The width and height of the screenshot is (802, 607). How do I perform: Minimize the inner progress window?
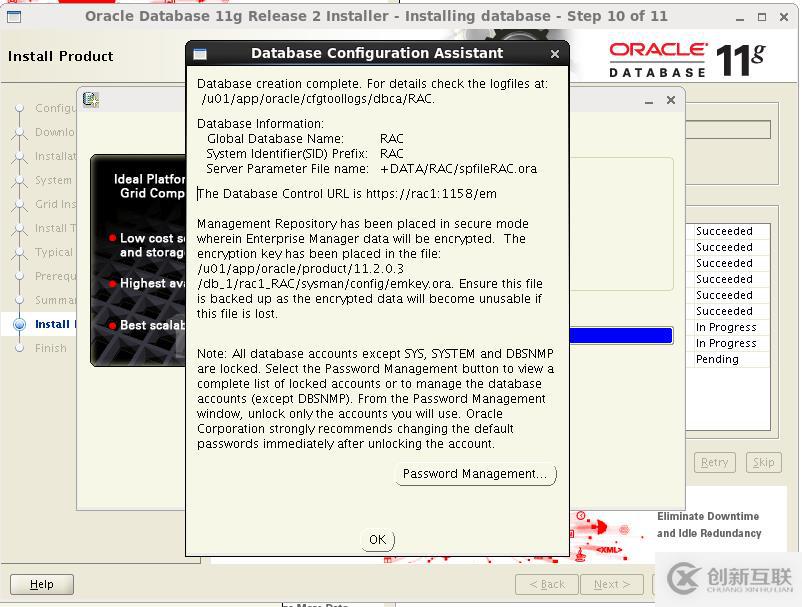(x=649, y=101)
